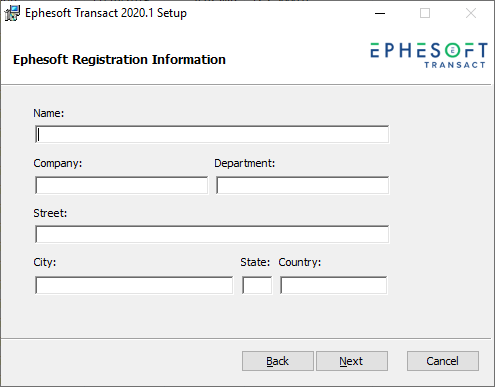Click the Country input field
Image resolution: width=495 pixels, height=387 pixels.
(x=334, y=285)
